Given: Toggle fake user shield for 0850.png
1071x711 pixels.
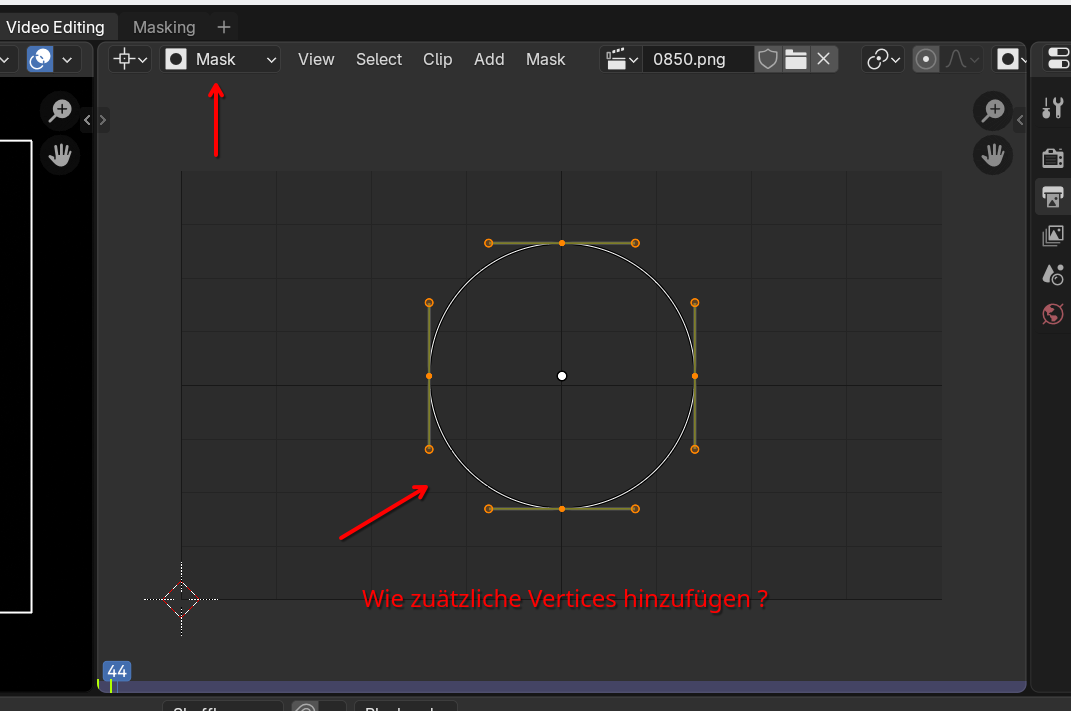Looking at the screenshot, I should coord(768,59).
